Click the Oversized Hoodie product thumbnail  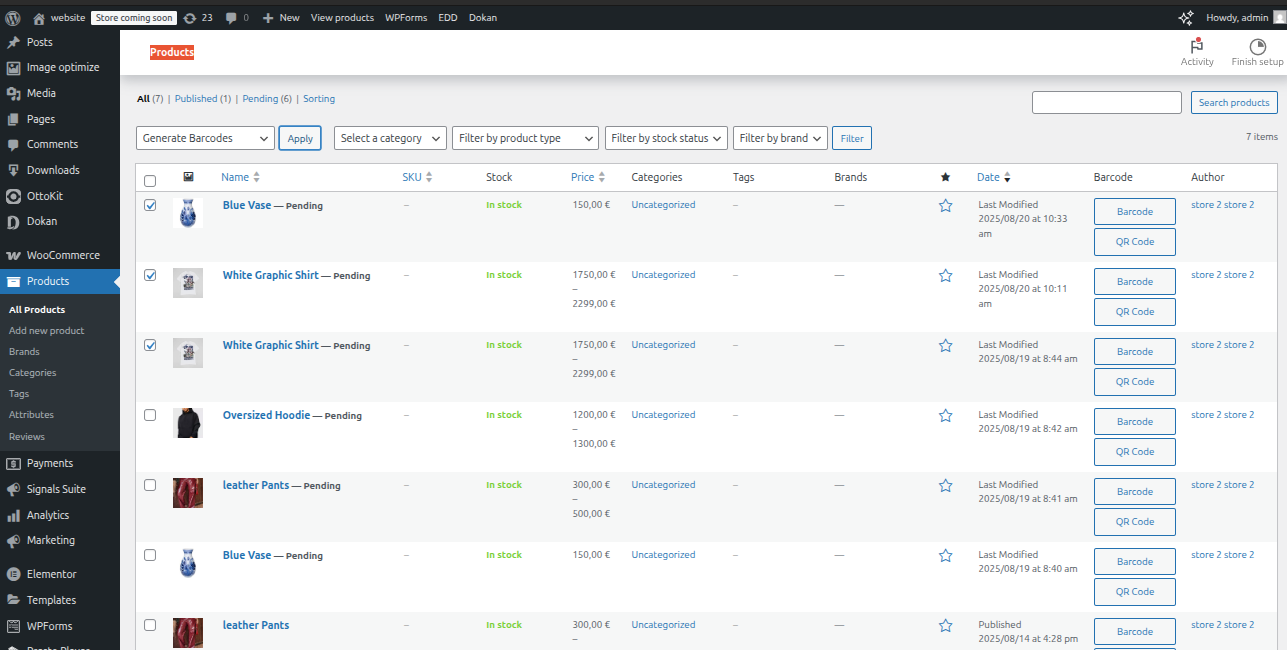187,422
